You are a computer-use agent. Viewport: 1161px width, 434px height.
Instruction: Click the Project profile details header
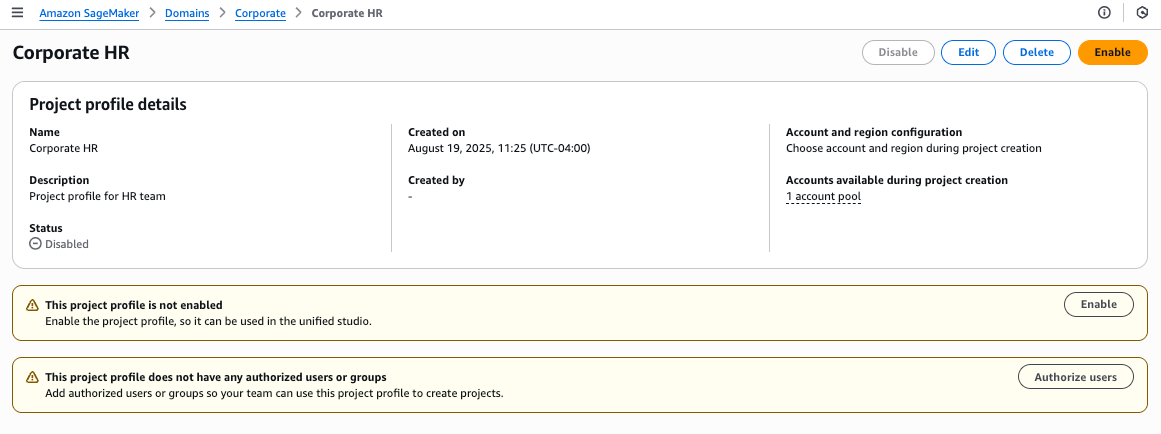click(x=108, y=104)
